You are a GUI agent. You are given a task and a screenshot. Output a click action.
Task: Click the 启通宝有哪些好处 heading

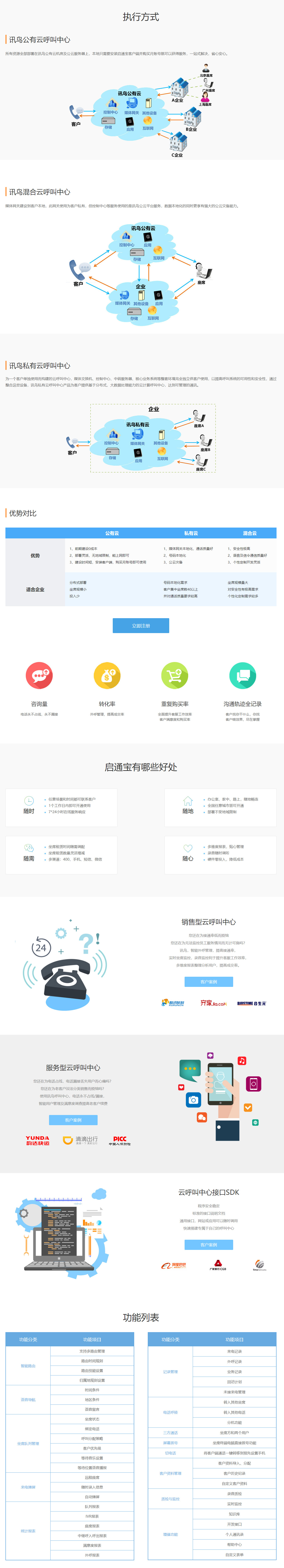(141, 767)
